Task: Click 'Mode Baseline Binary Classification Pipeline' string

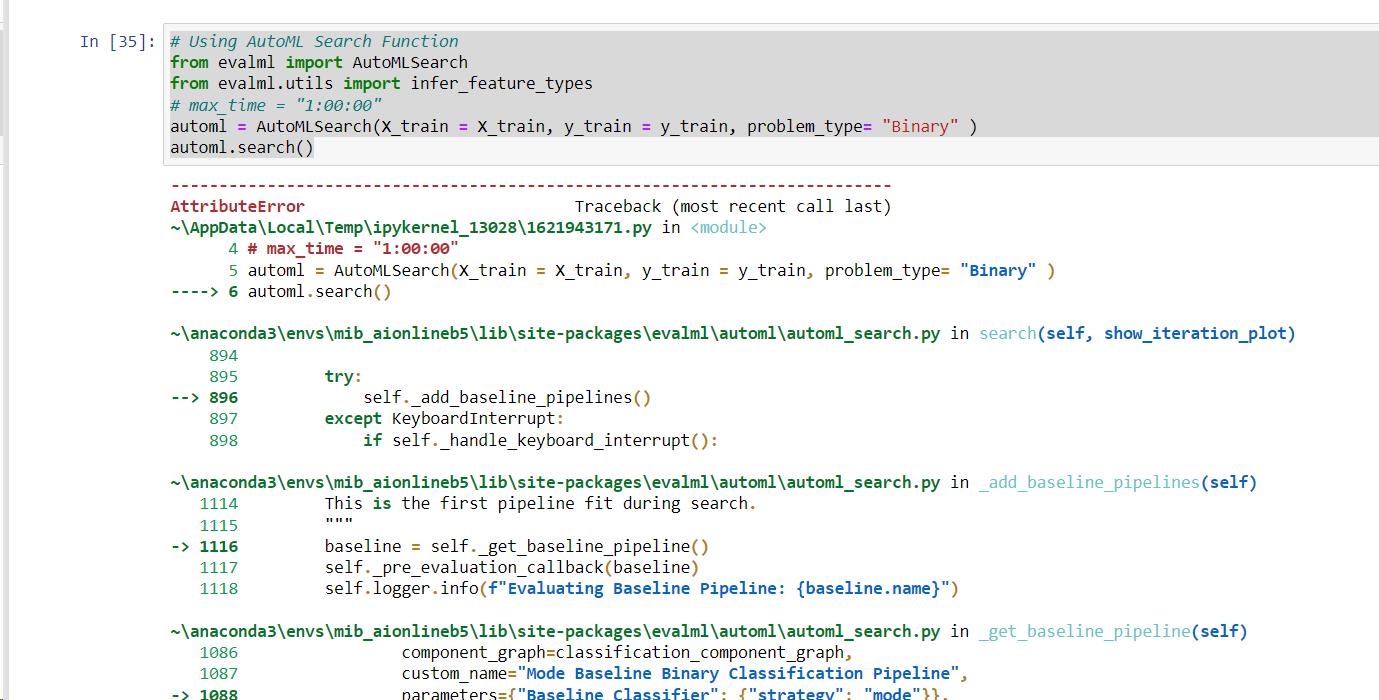Action: 738,673
